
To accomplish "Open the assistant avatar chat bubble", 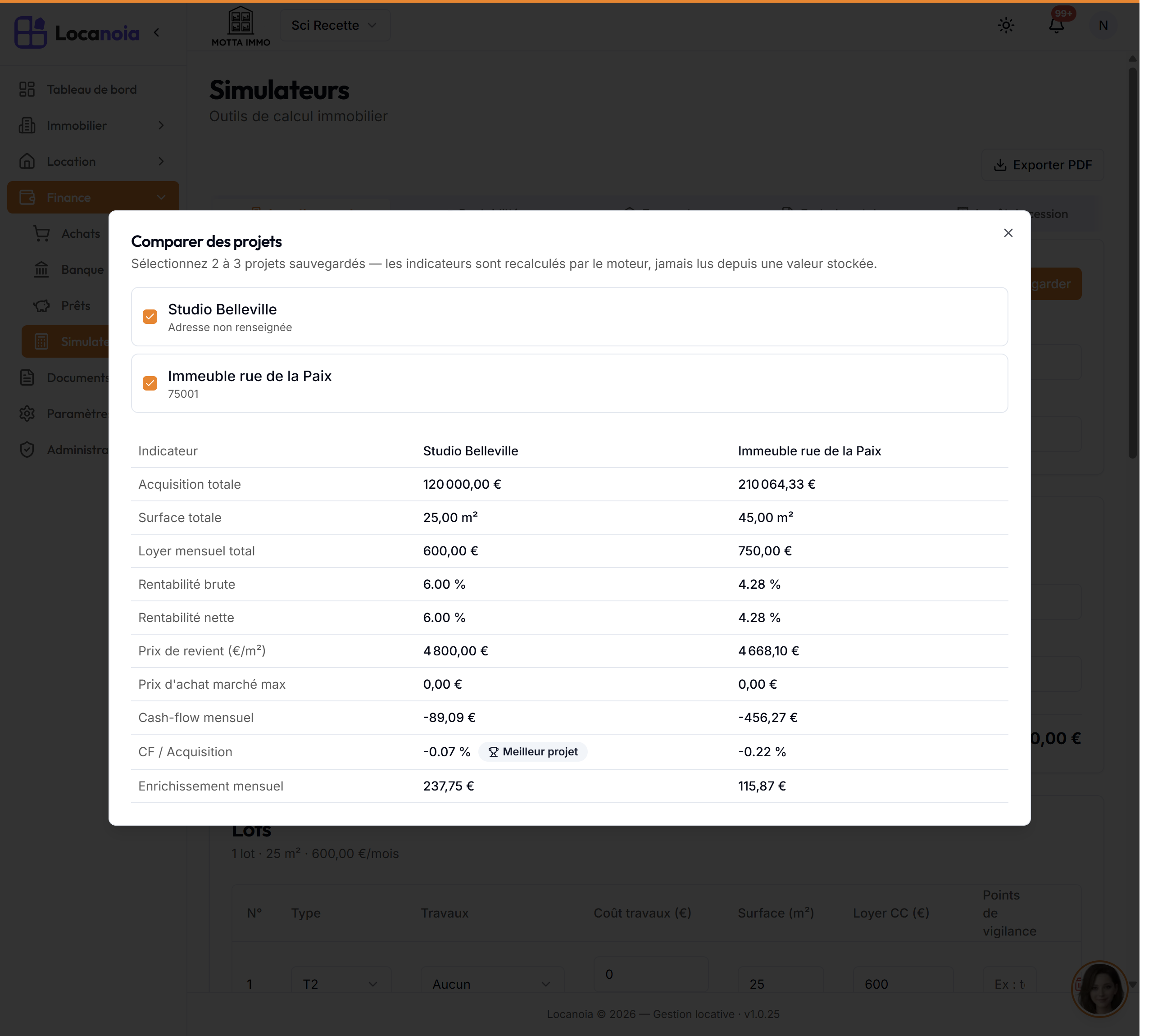I will (1099, 989).
